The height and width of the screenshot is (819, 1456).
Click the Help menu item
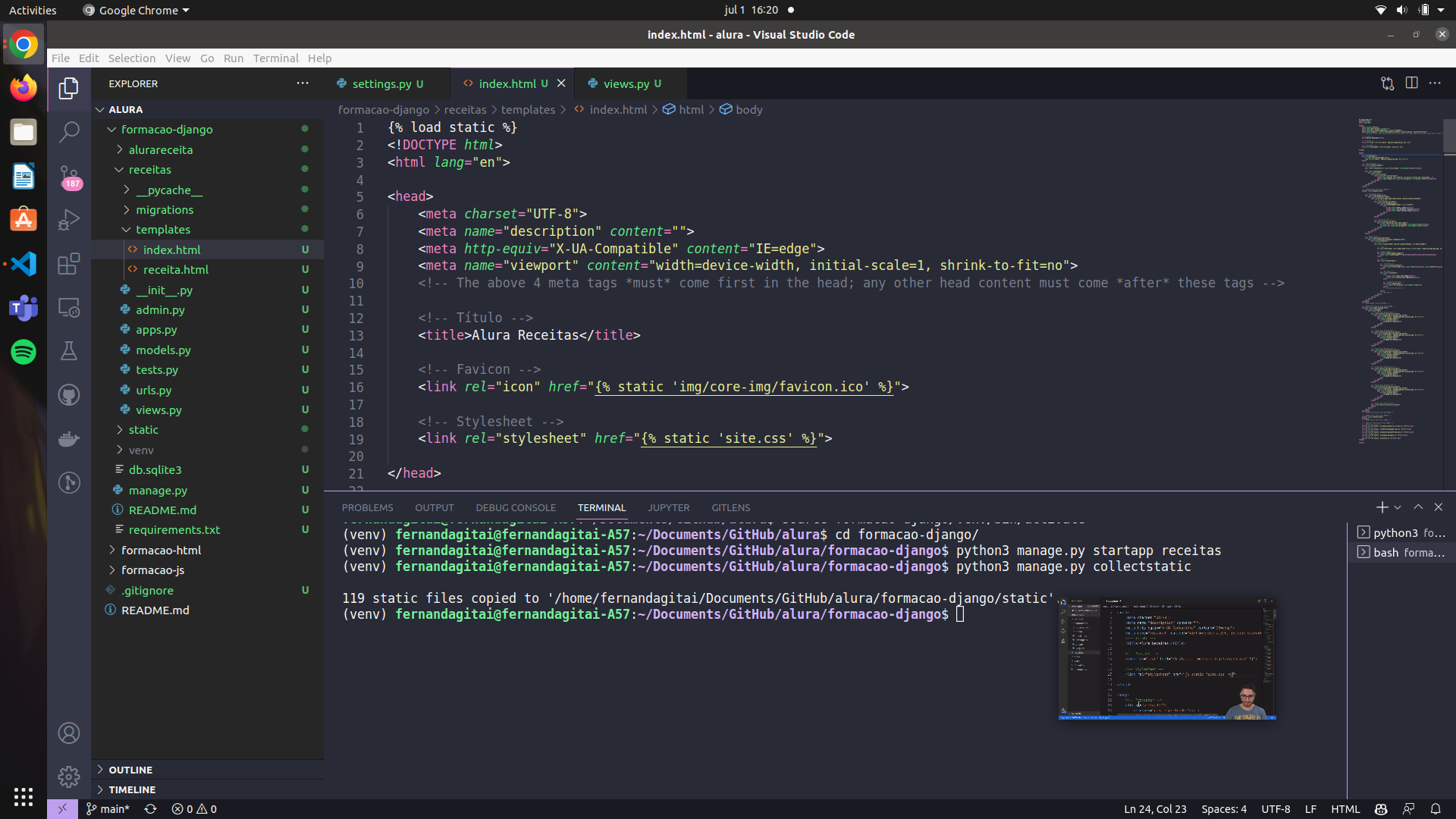pos(321,58)
